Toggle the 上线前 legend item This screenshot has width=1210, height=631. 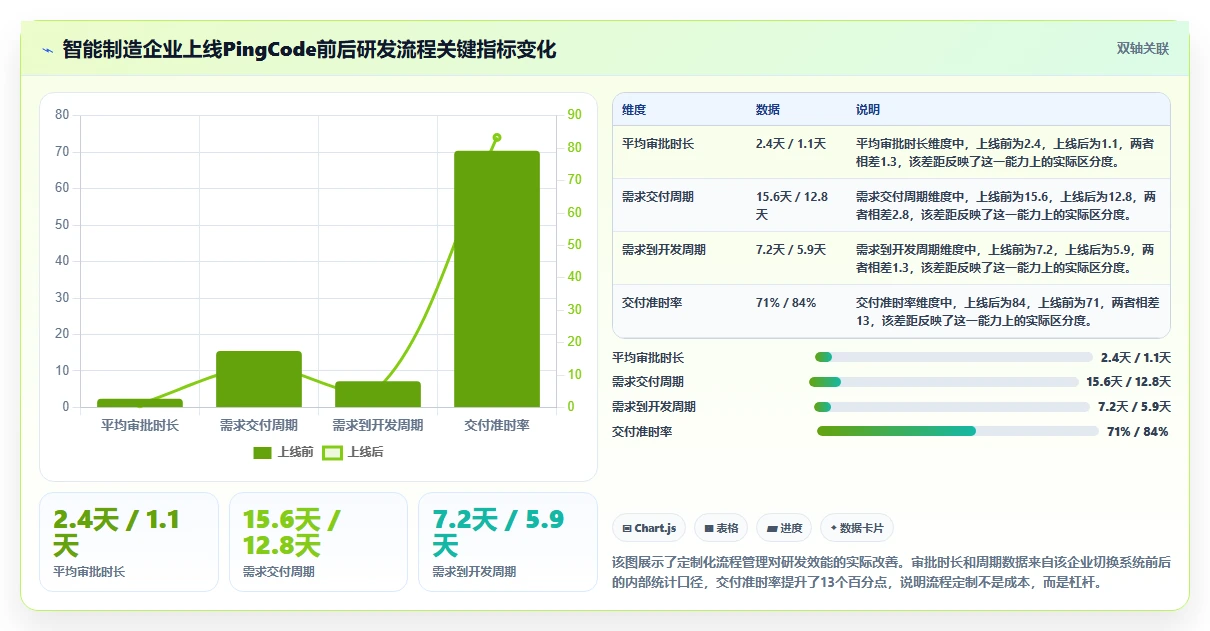click(283, 452)
